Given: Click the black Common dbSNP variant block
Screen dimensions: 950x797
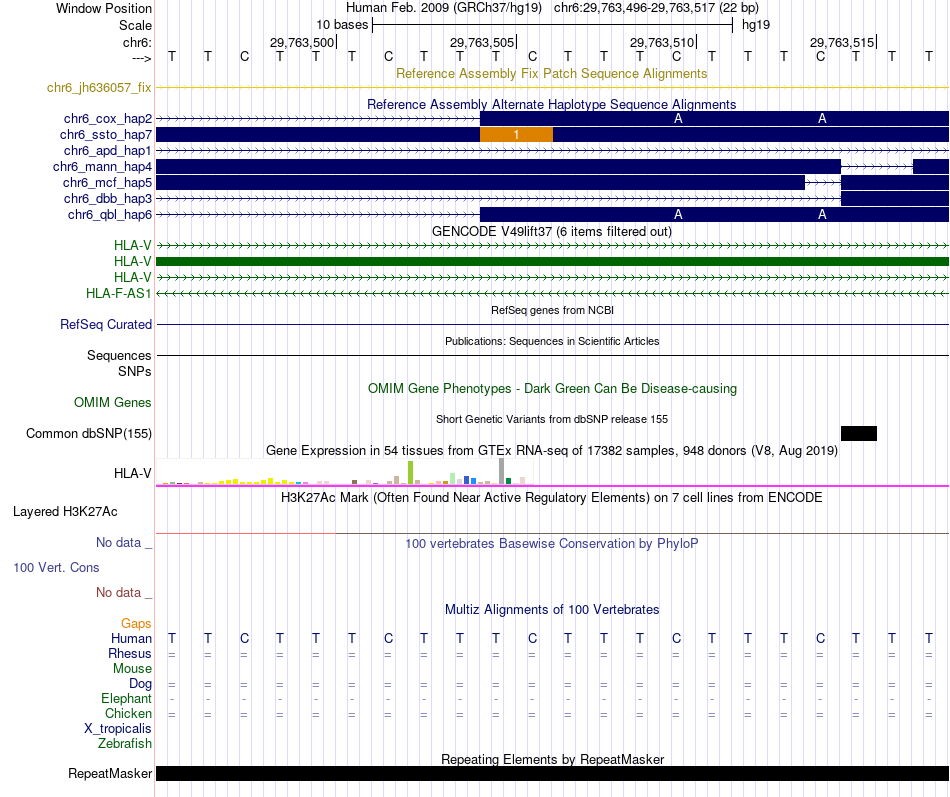Looking at the screenshot, I should click(x=859, y=433).
